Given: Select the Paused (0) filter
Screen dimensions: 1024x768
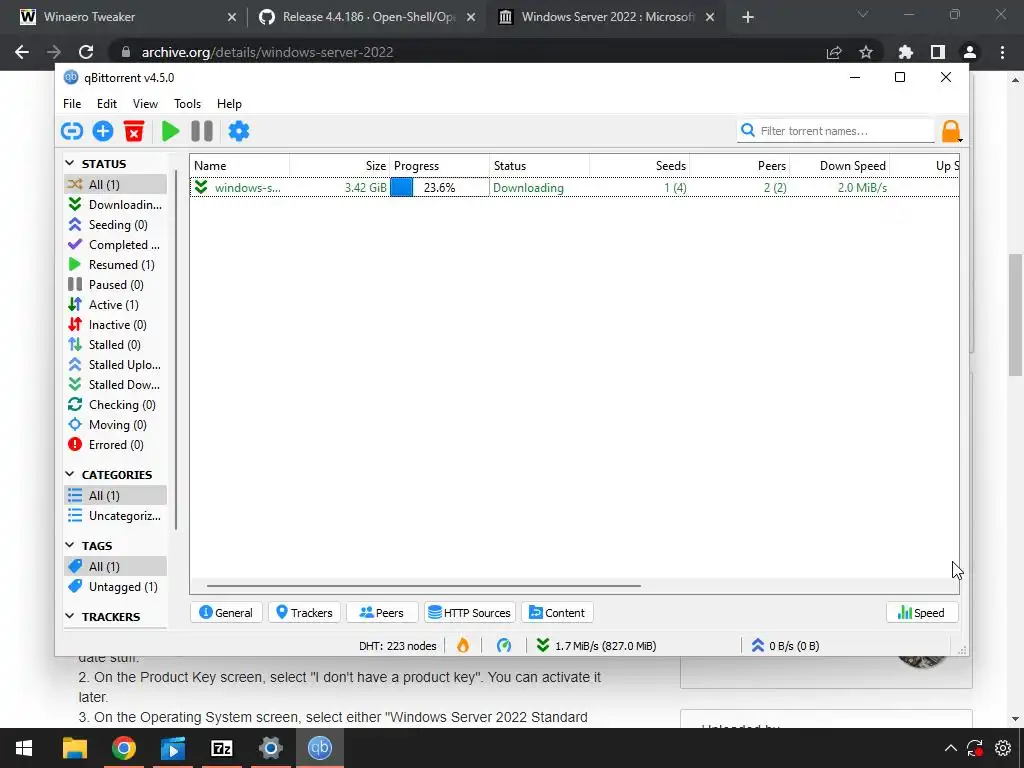Looking at the screenshot, I should (x=116, y=285).
